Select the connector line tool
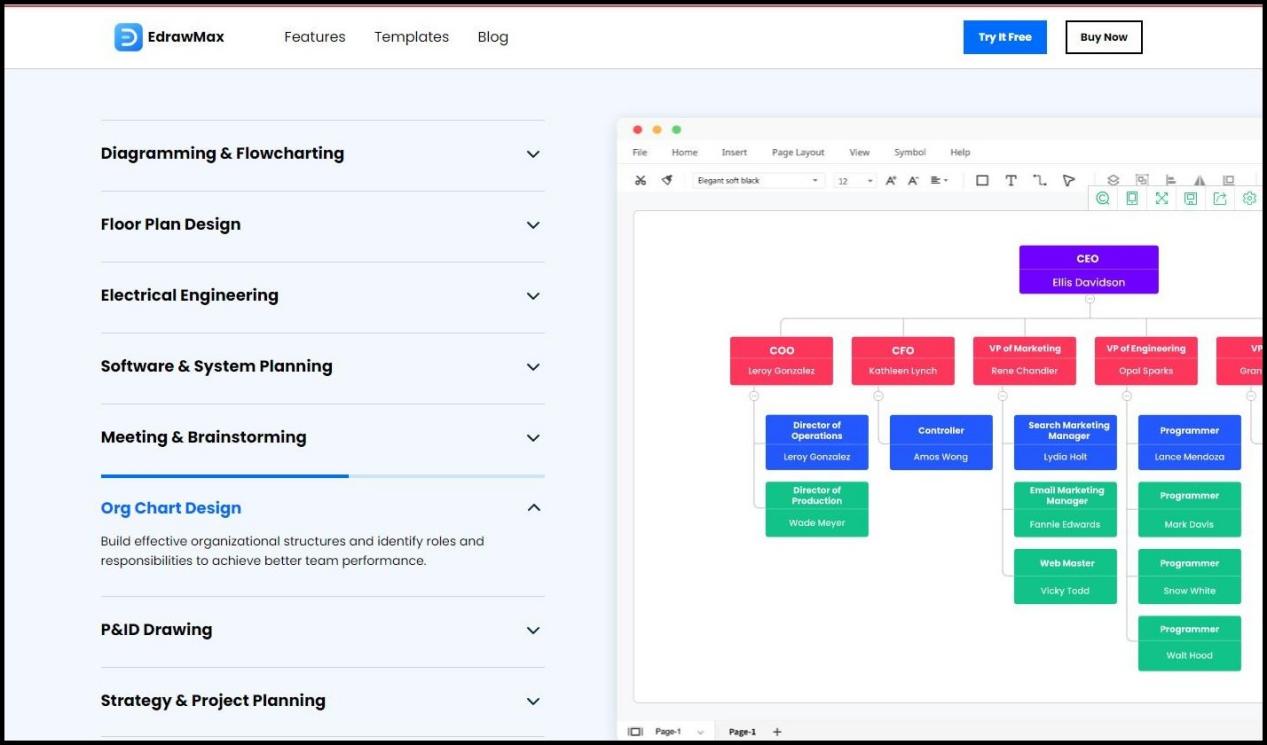 (1040, 181)
